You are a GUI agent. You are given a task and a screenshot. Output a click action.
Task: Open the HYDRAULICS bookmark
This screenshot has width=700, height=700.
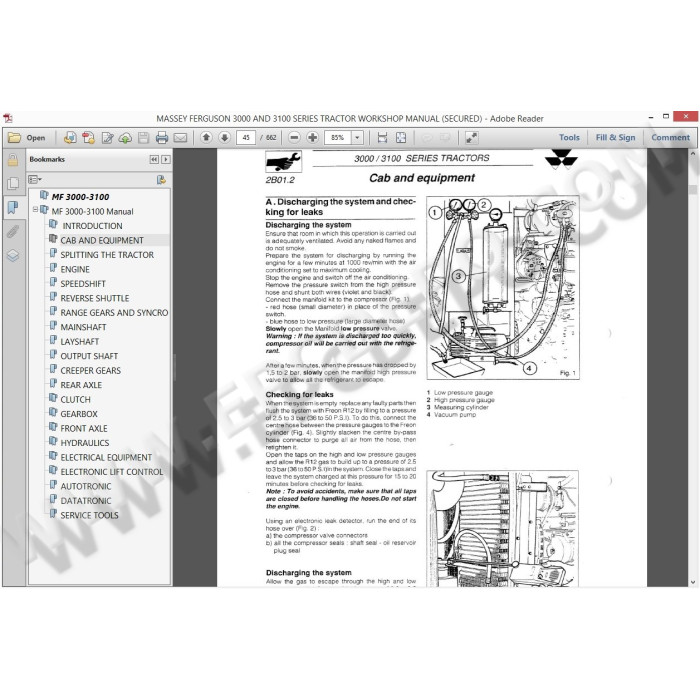(x=85, y=443)
